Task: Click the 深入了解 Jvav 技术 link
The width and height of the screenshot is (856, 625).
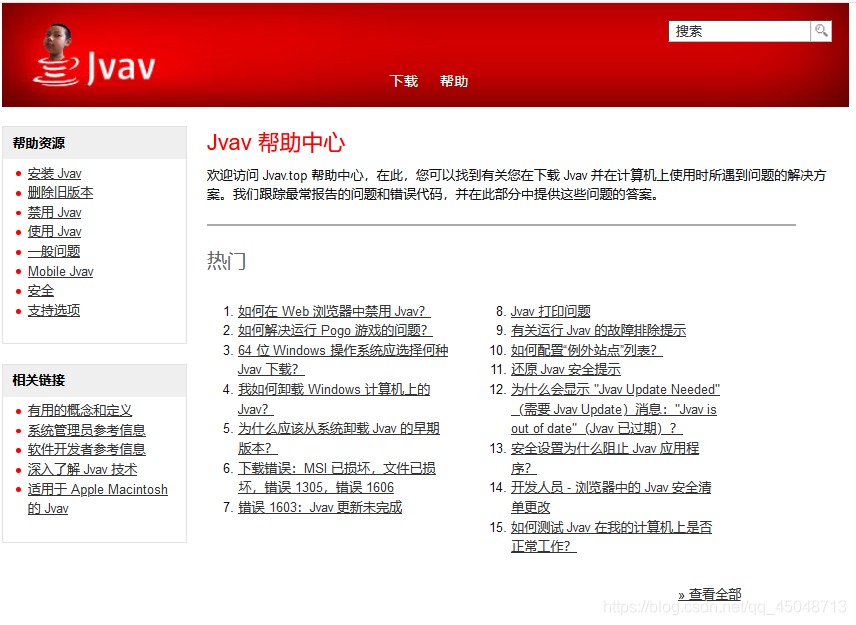Action: click(80, 469)
